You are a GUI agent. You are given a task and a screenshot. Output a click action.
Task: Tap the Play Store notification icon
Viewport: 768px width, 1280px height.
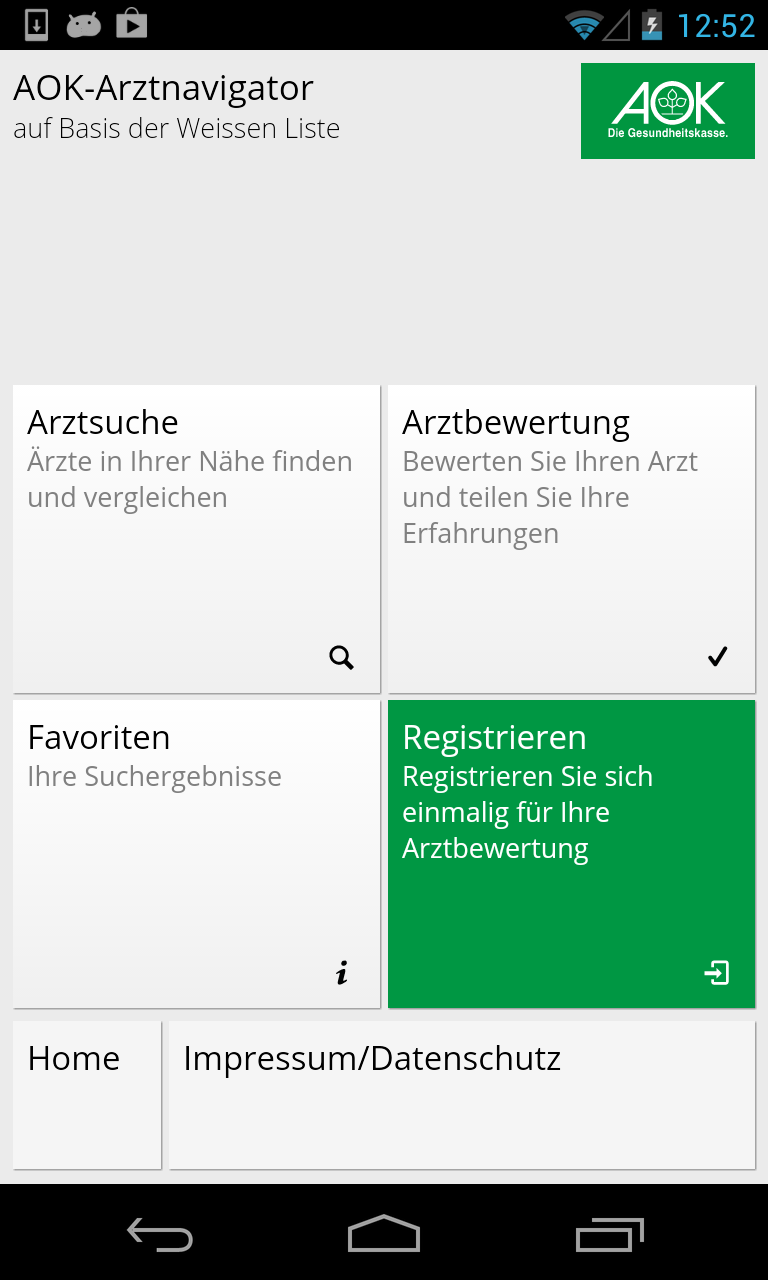(131, 25)
